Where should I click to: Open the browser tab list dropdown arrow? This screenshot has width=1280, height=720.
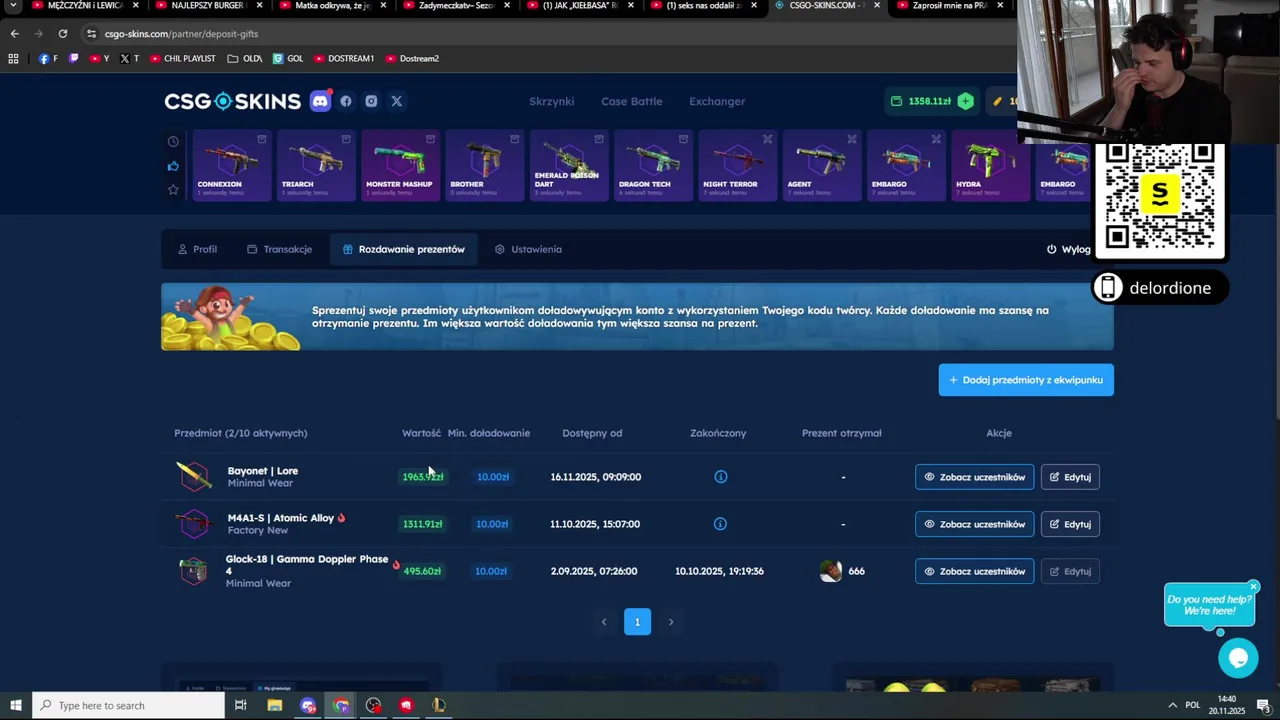pyautogui.click(x=13, y=6)
